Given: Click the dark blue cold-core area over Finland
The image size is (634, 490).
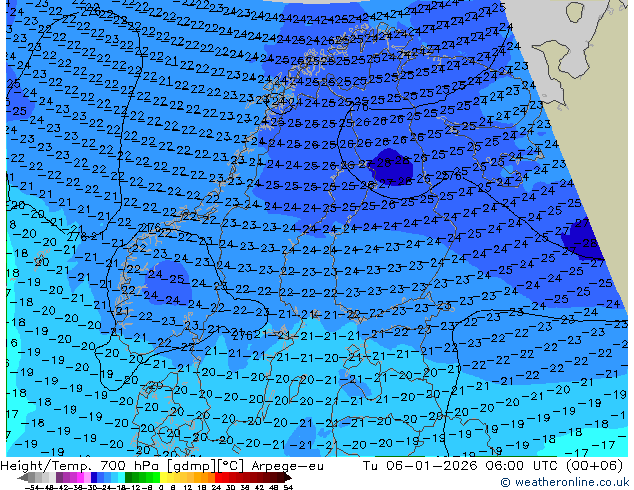Looking at the screenshot, I should [x=391, y=166].
